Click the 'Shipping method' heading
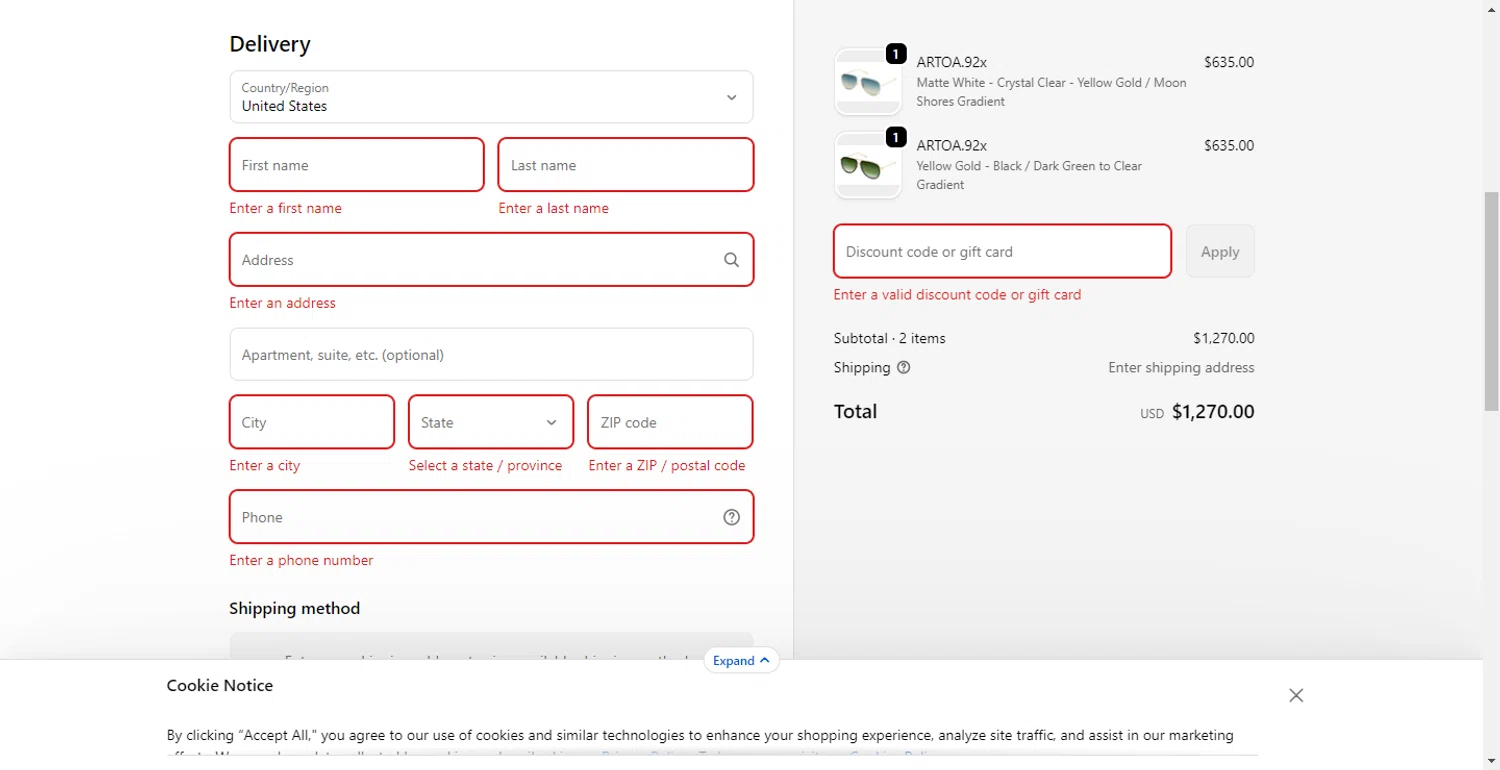Screen dimensions: 1500x770 point(294,608)
